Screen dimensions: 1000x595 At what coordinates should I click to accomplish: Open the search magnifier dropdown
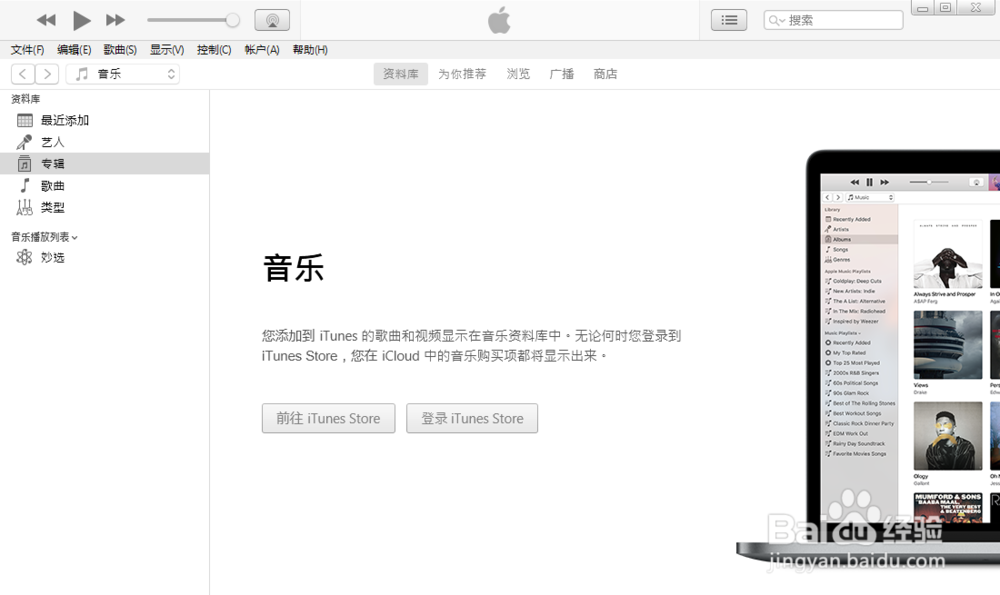coord(776,20)
